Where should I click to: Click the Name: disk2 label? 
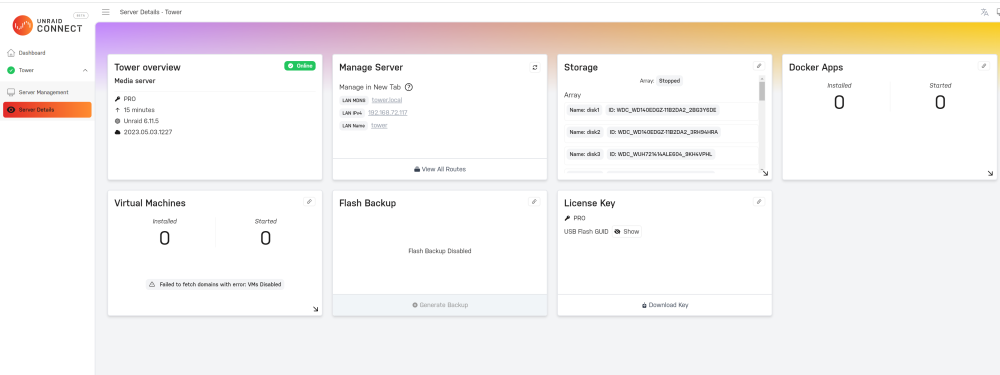[584, 132]
